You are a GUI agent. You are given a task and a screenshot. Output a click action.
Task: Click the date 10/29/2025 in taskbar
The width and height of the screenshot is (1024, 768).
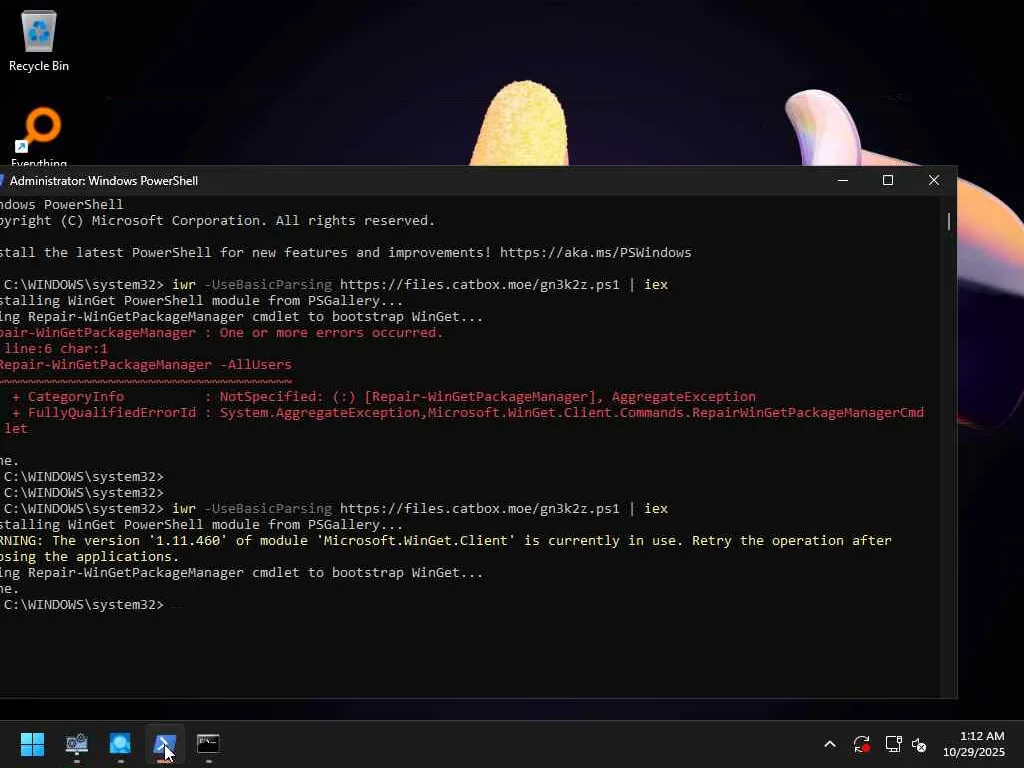pyautogui.click(x=974, y=752)
